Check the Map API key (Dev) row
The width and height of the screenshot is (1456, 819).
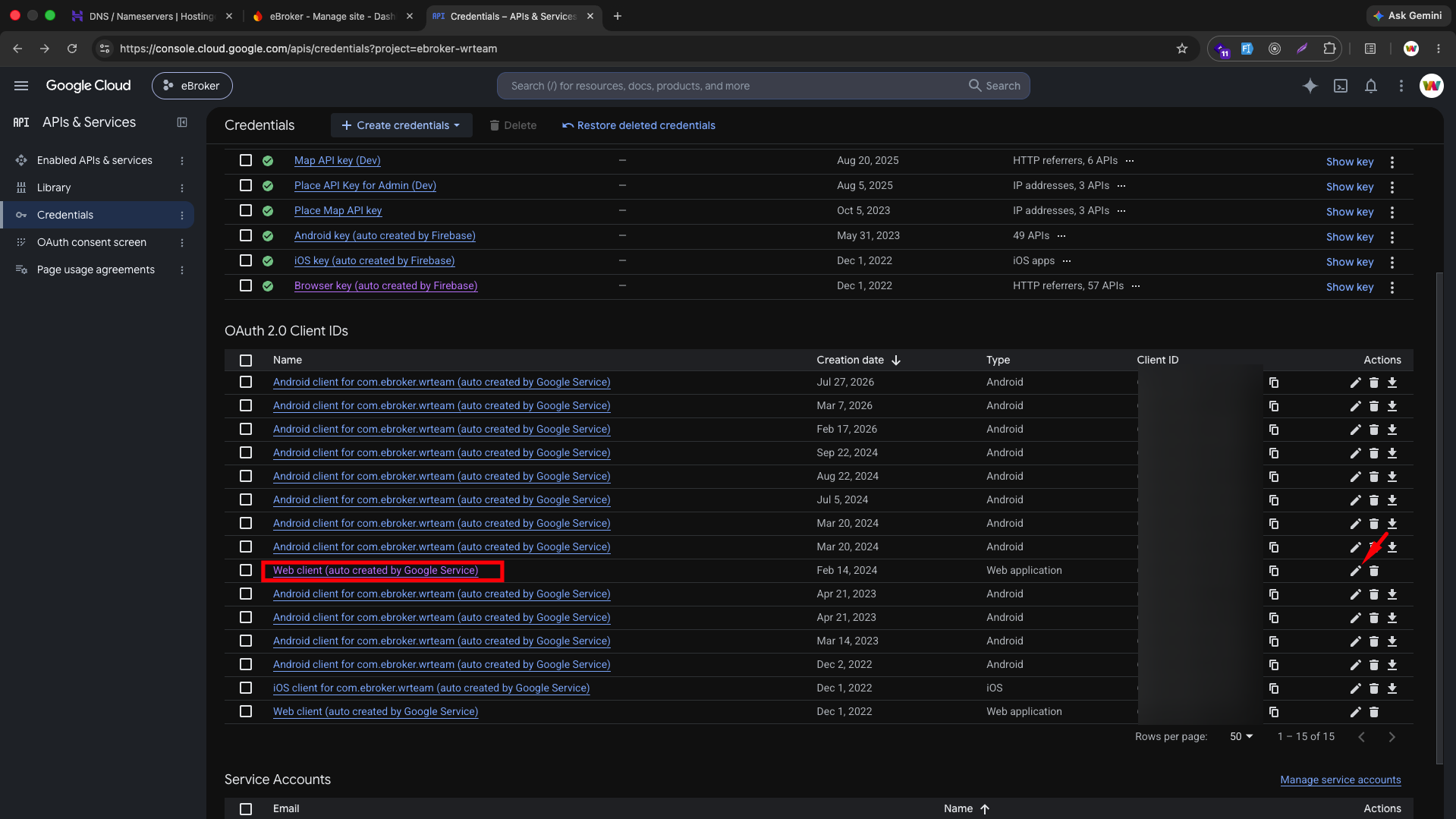pos(246,160)
